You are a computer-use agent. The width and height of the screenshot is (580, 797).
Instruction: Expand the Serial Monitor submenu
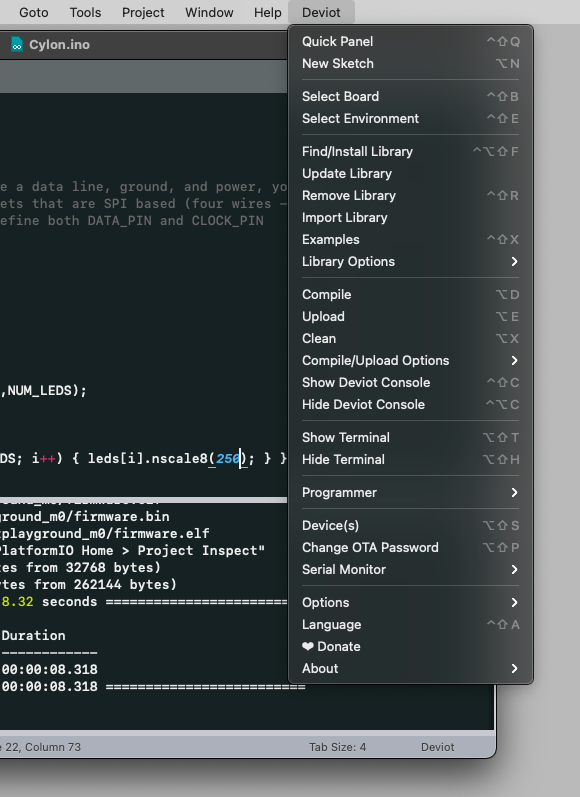(x=410, y=570)
